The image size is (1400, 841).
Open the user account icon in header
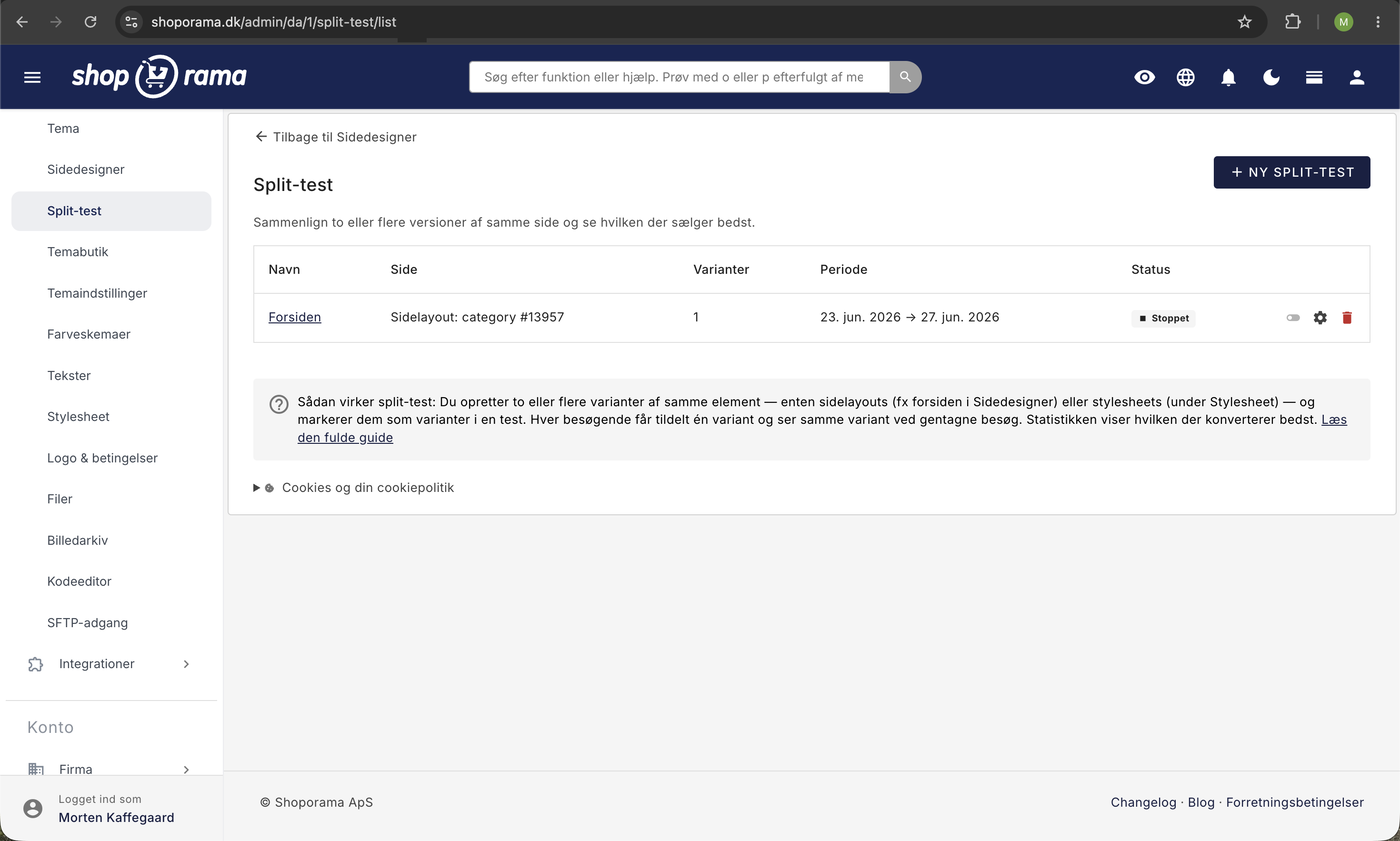tap(1357, 77)
